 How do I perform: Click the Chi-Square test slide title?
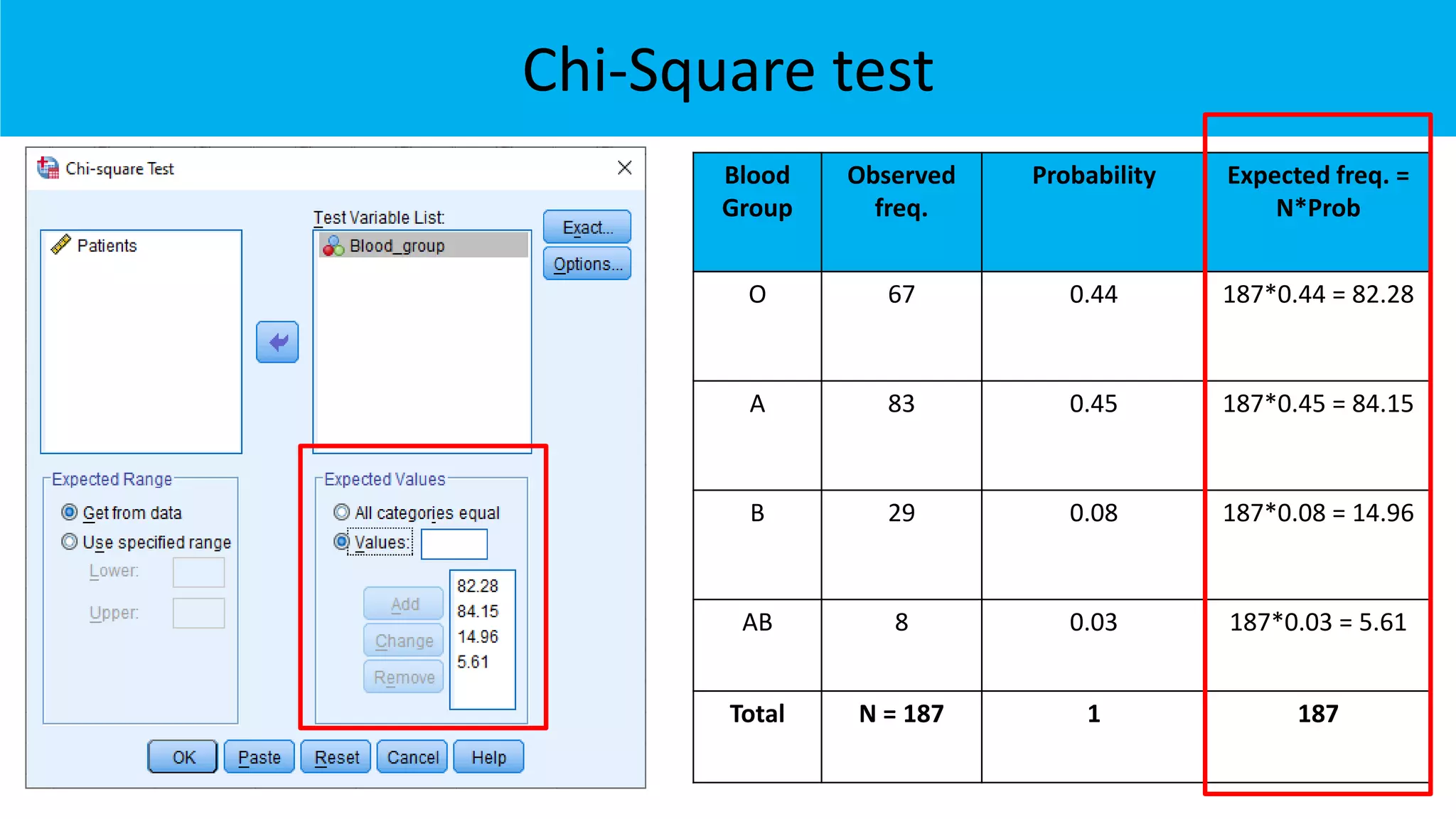click(728, 70)
